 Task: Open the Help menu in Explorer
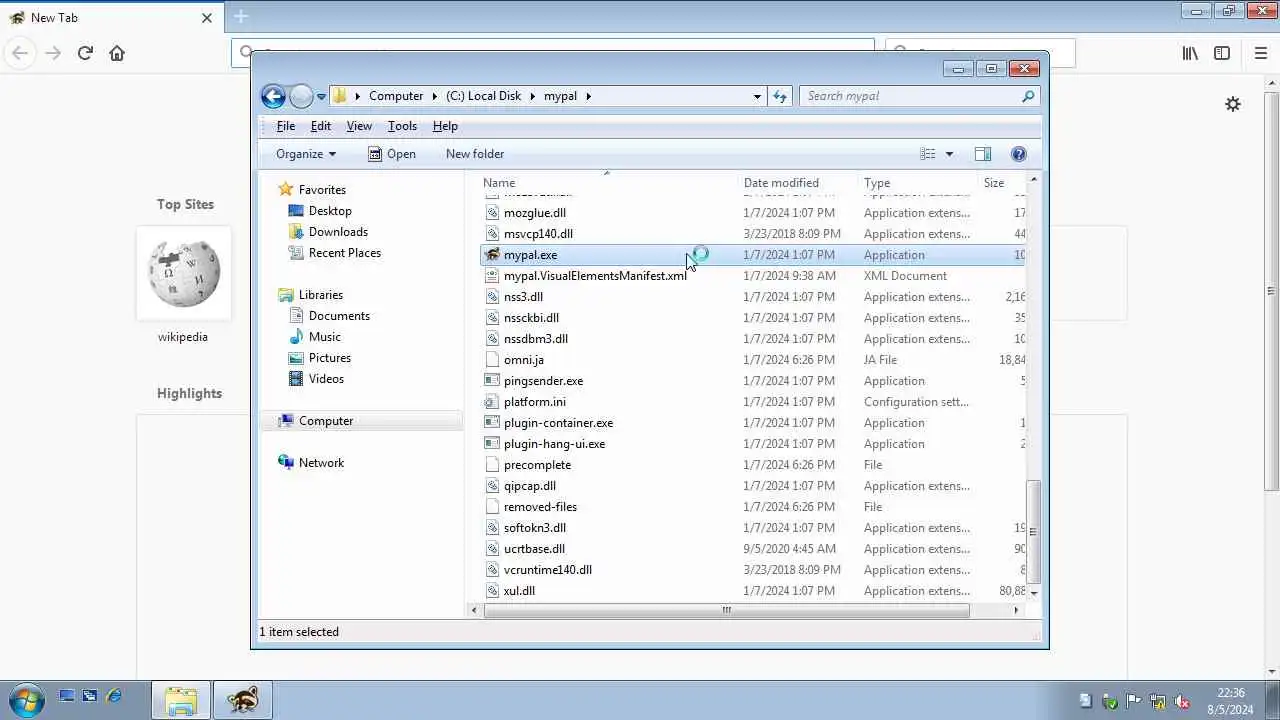(x=445, y=126)
